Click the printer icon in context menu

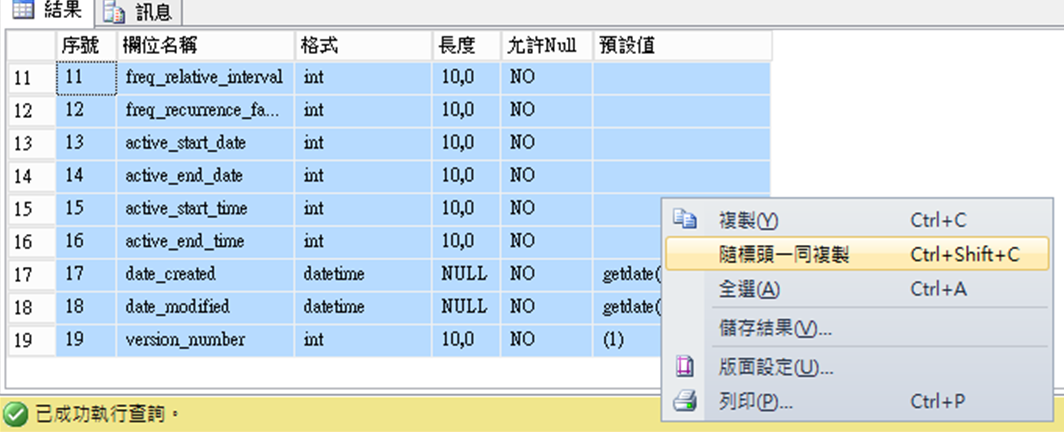pos(685,401)
